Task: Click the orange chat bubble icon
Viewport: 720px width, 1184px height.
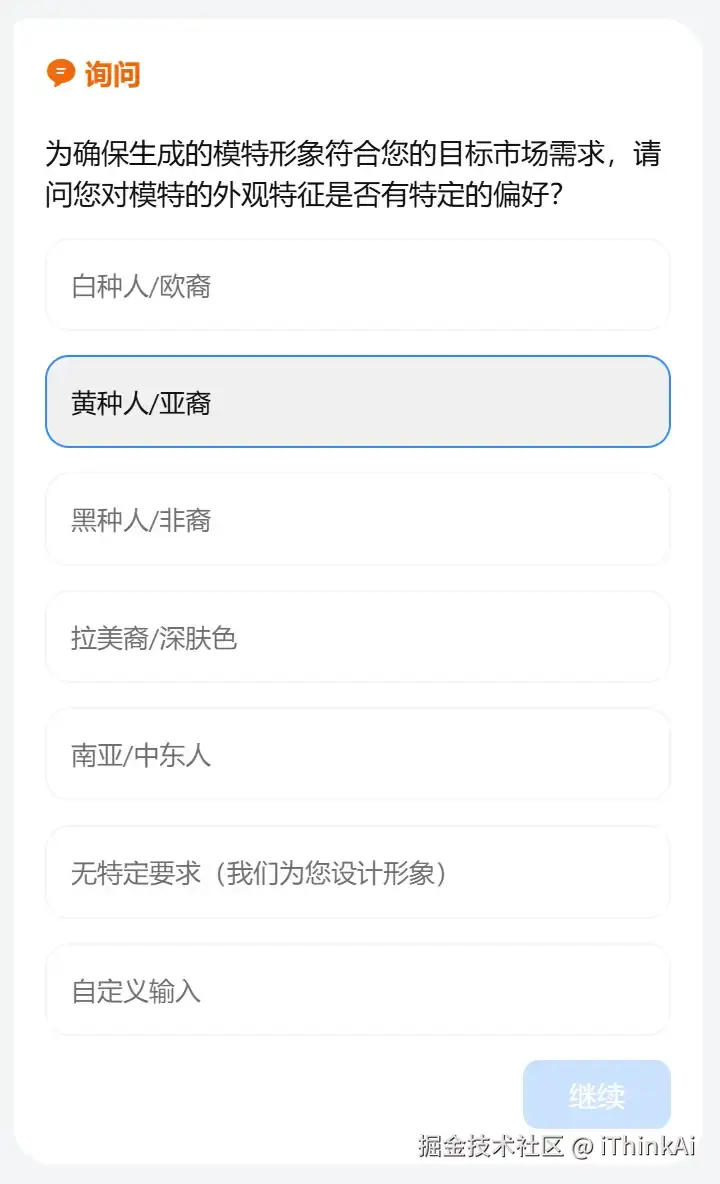Action: 61,73
